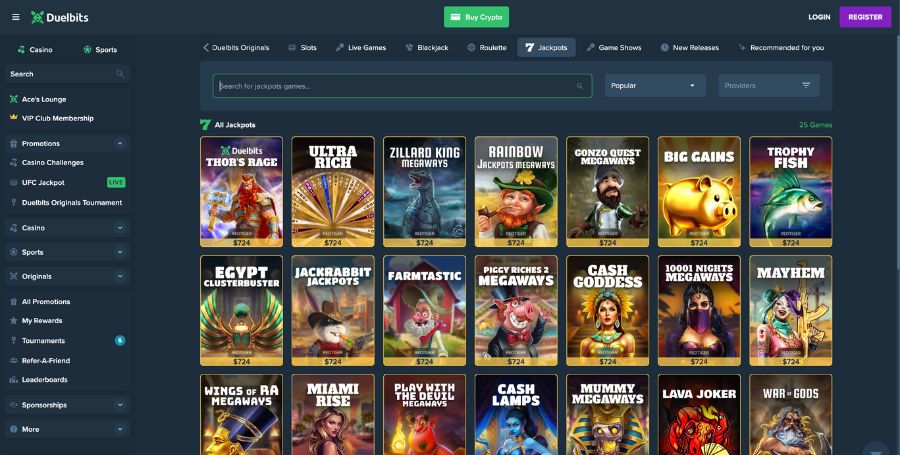Switch to the Casino toggle
900x455 pixels.
click(x=35, y=49)
